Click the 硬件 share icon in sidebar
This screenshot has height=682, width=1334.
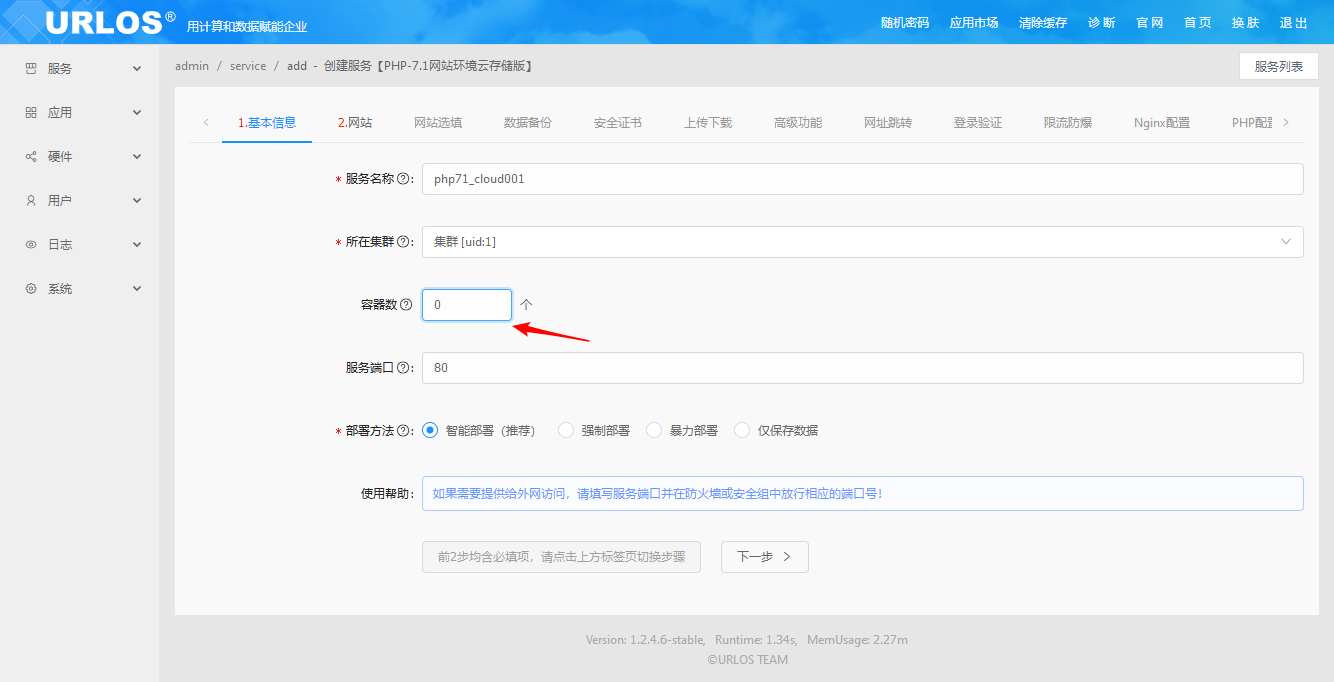(x=31, y=157)
